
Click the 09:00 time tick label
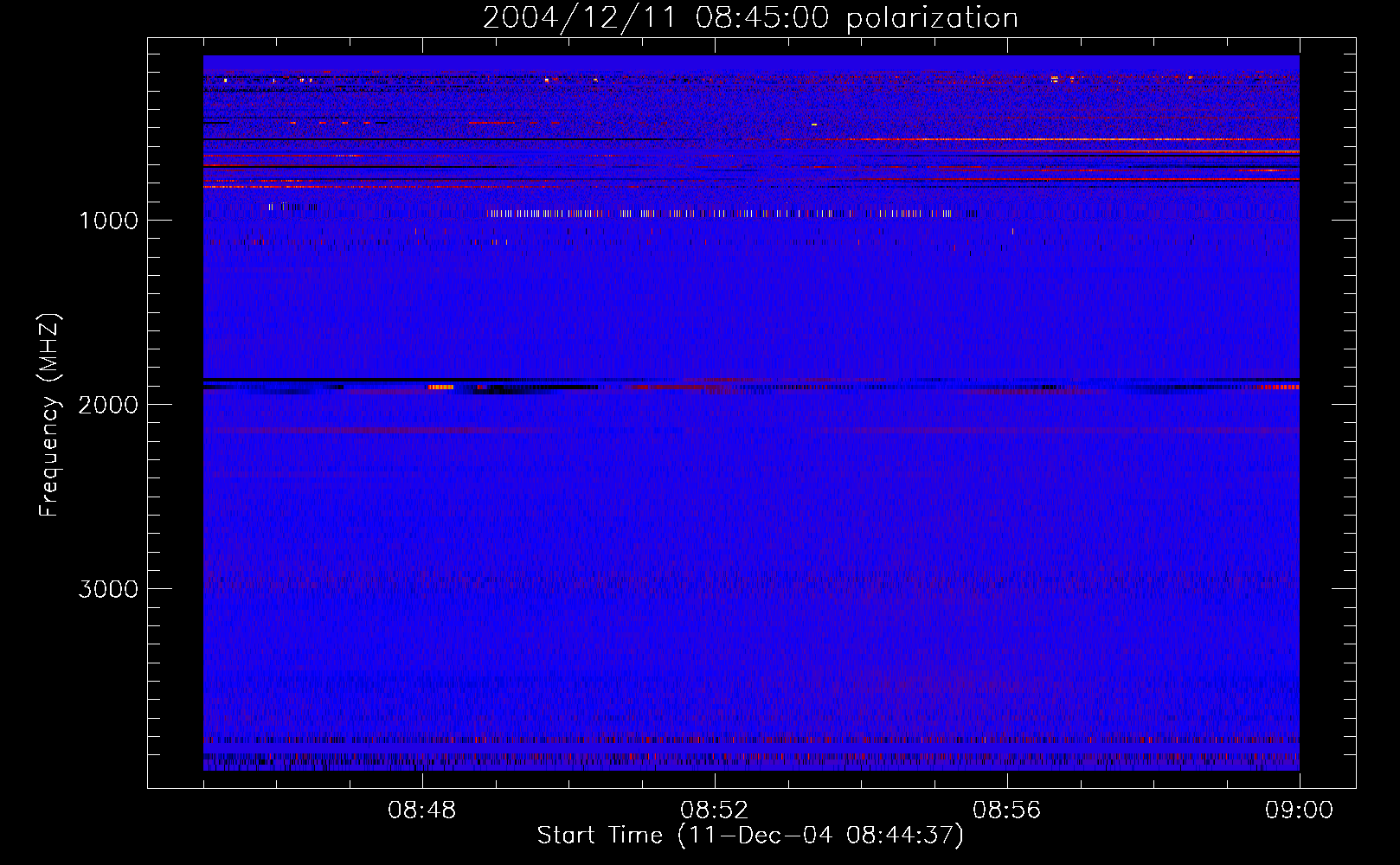click(1299, 811)
